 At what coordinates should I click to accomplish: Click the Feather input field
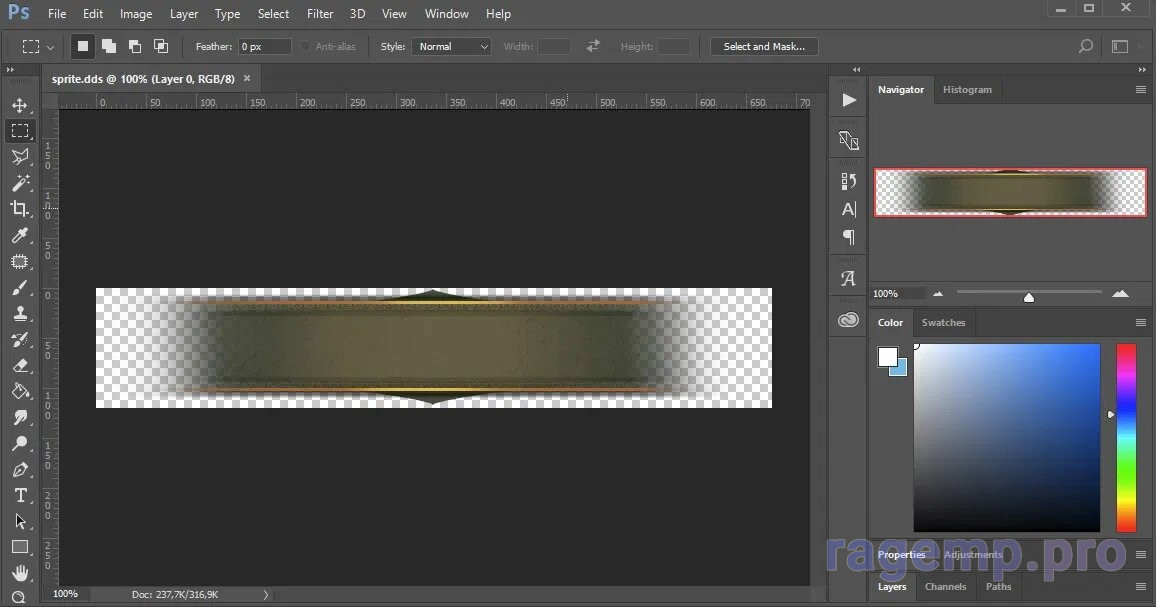265,47
